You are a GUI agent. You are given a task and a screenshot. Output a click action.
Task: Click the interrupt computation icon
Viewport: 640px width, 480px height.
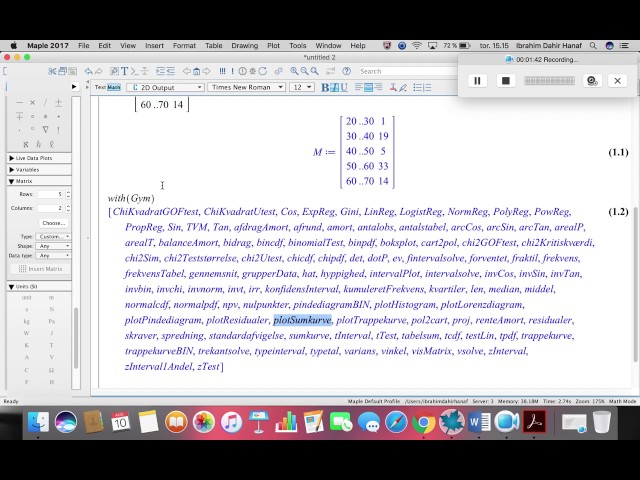[x=242, y=71]
